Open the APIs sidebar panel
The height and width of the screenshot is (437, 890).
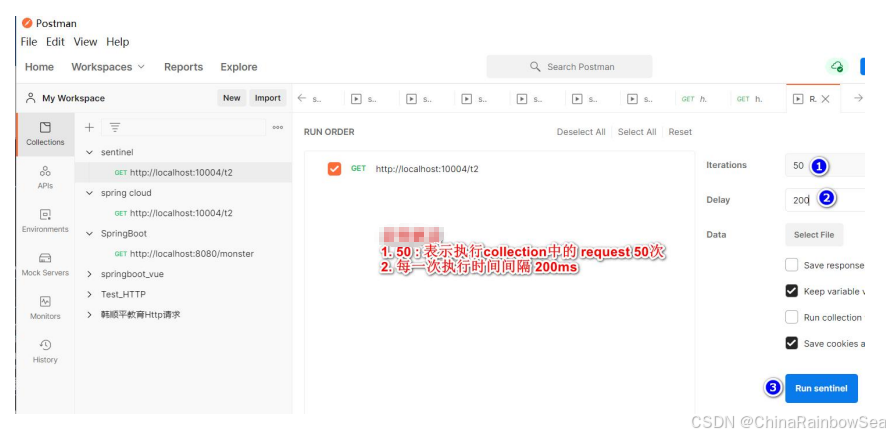point(45,178)
